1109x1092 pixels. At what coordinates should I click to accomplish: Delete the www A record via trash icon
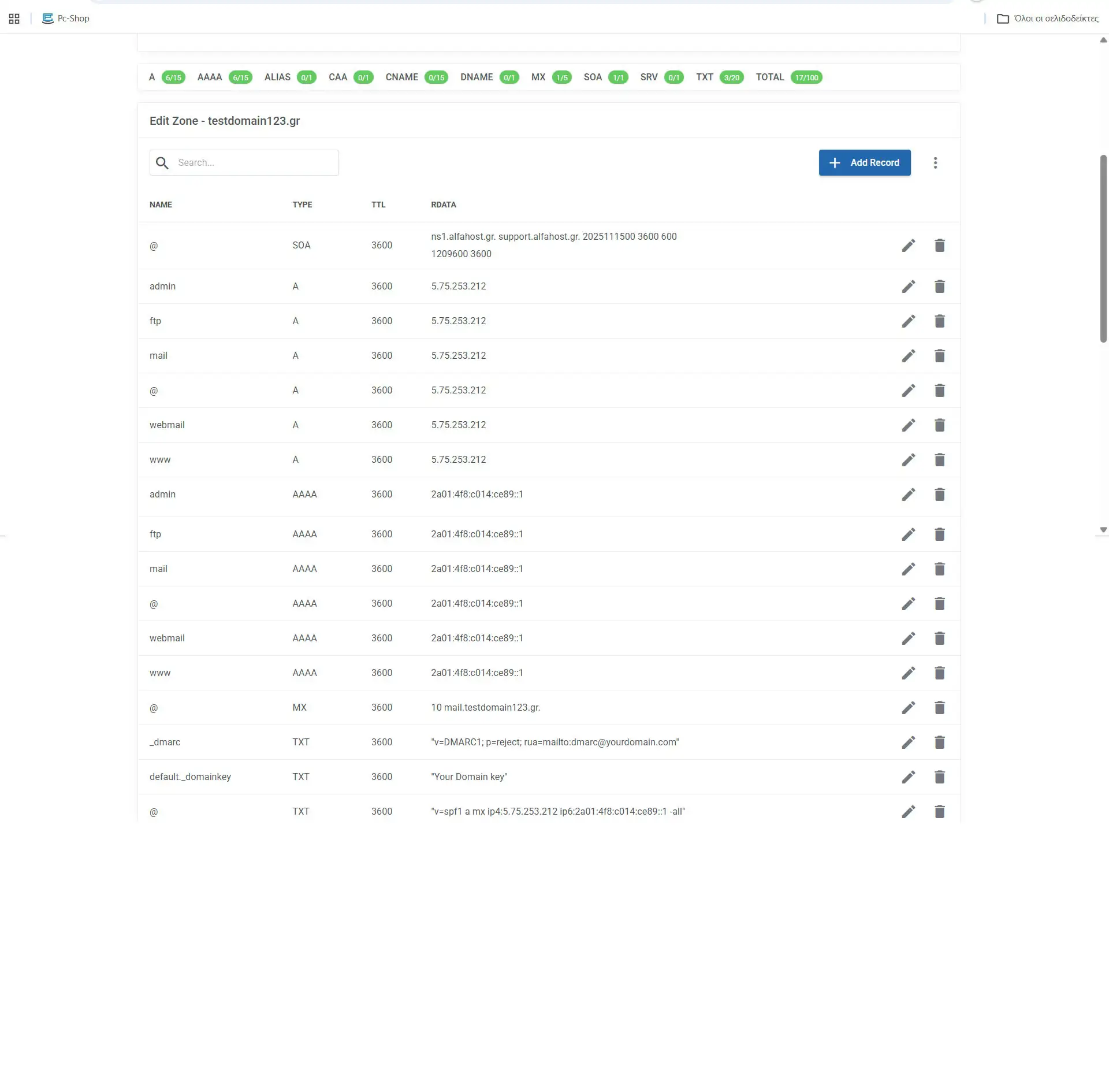(x=940, y=459)
